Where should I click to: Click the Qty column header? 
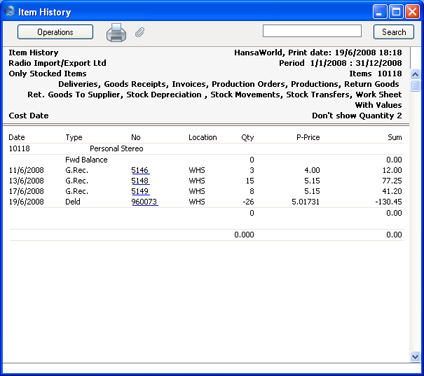248,137
